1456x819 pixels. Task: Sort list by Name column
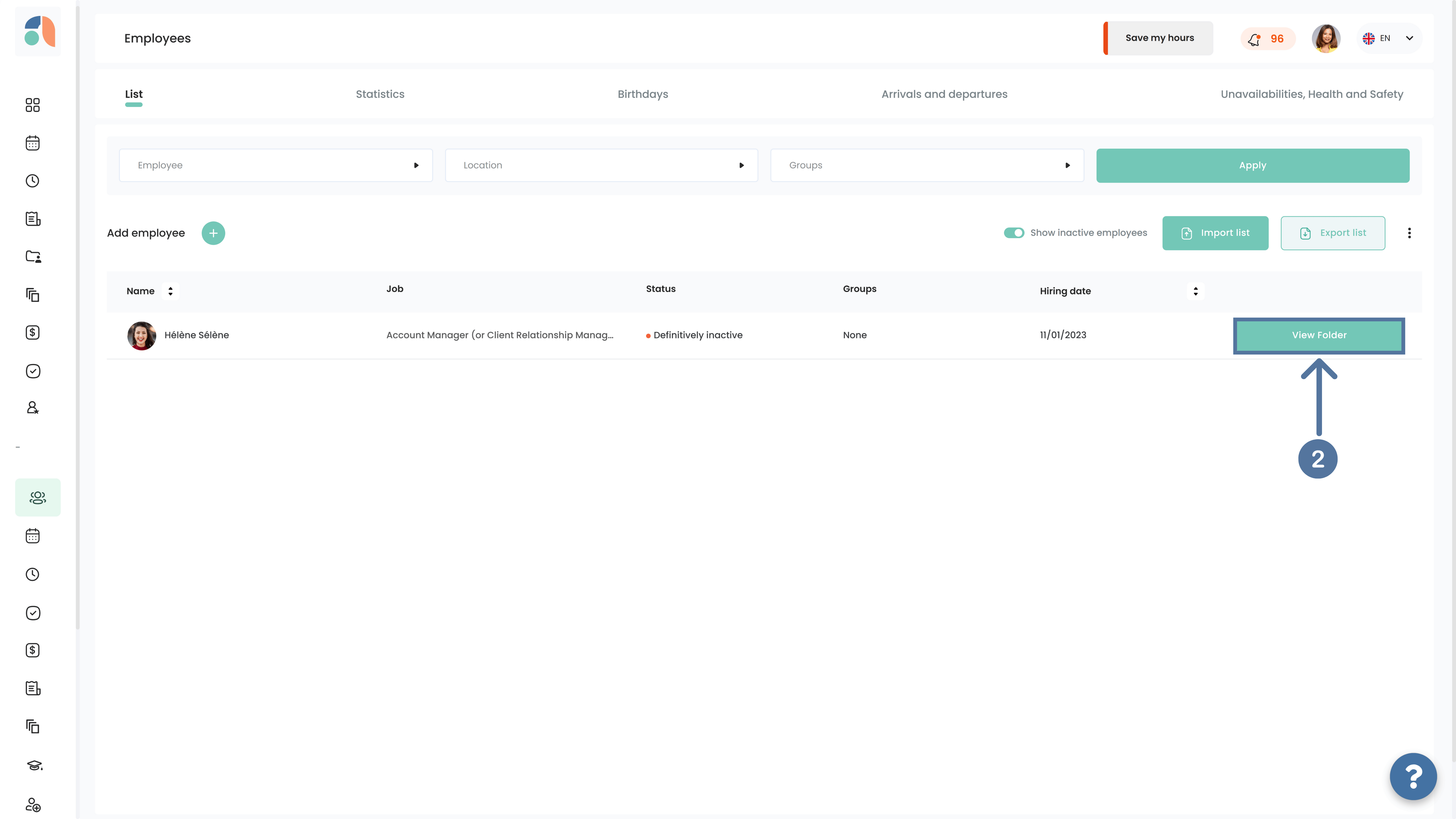[170, 291]
